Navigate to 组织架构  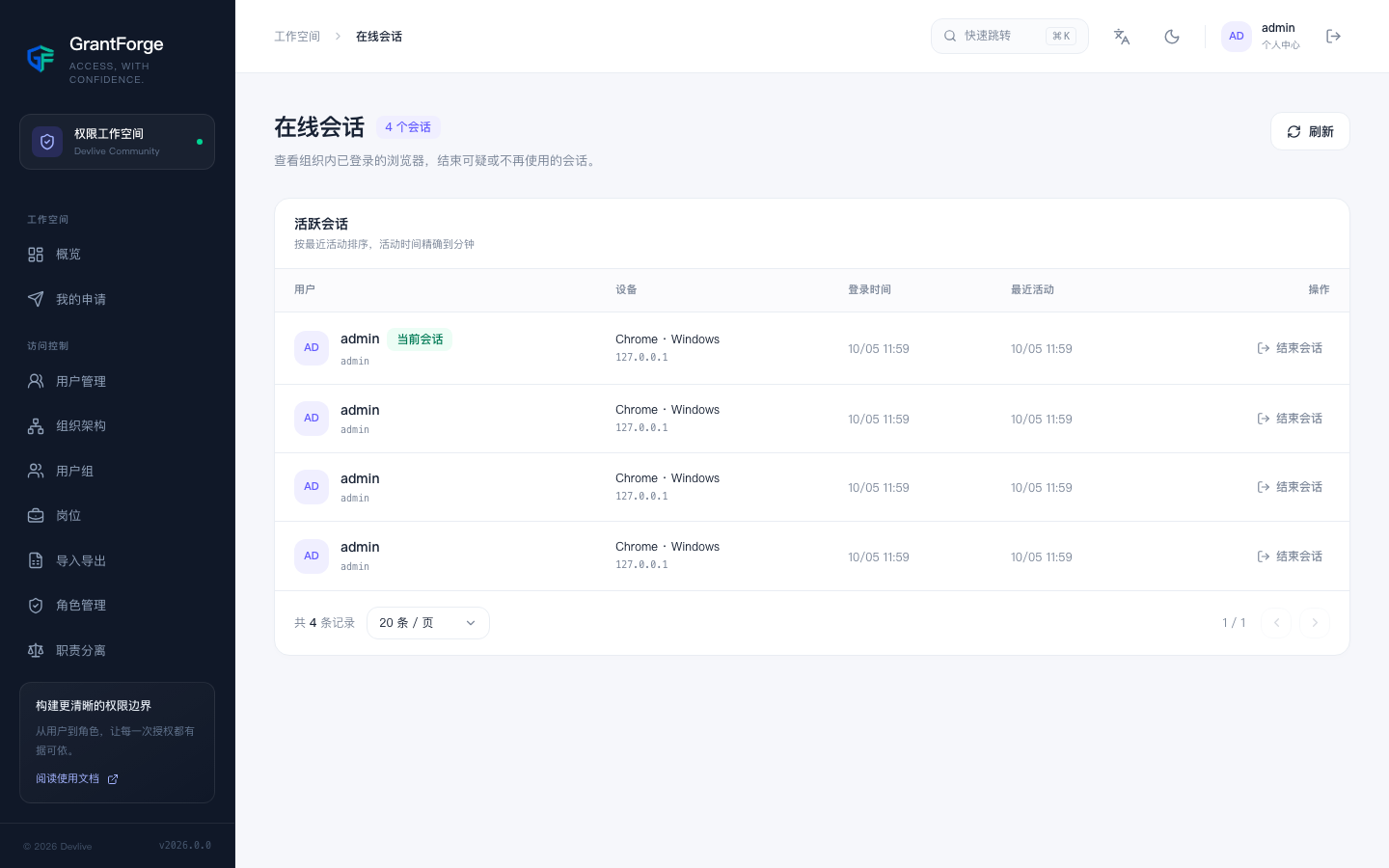117,425
